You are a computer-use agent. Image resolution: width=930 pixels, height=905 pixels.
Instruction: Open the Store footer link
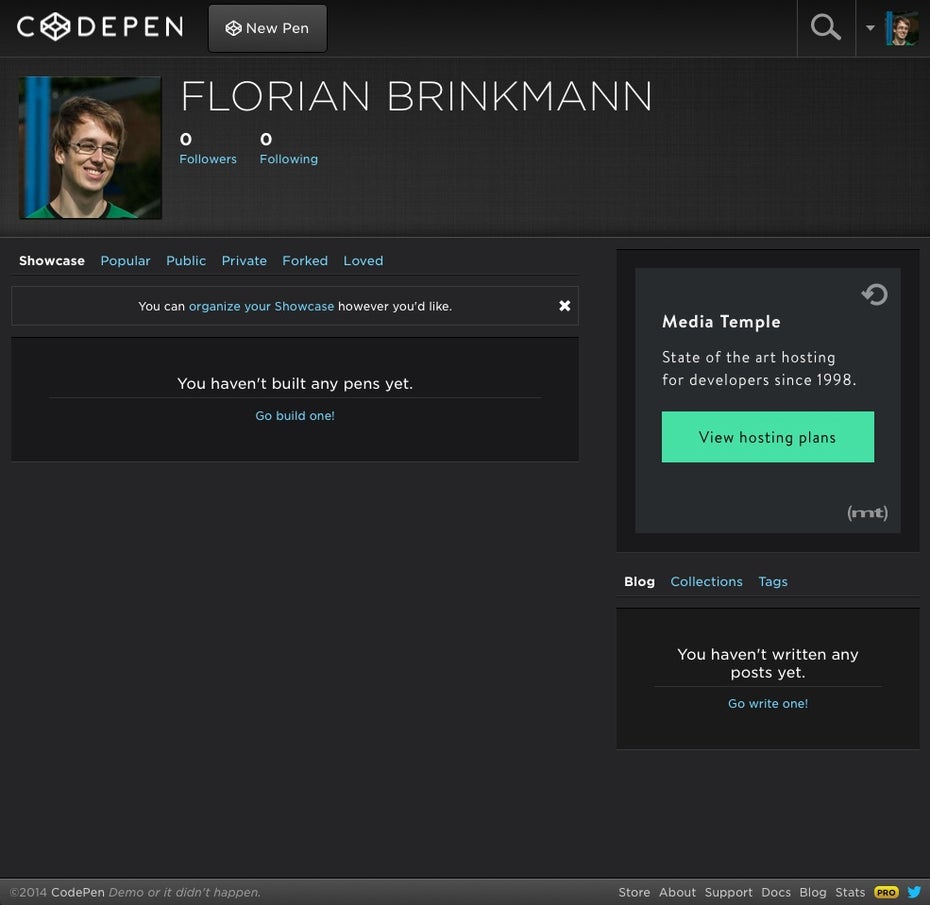(634, 892)
